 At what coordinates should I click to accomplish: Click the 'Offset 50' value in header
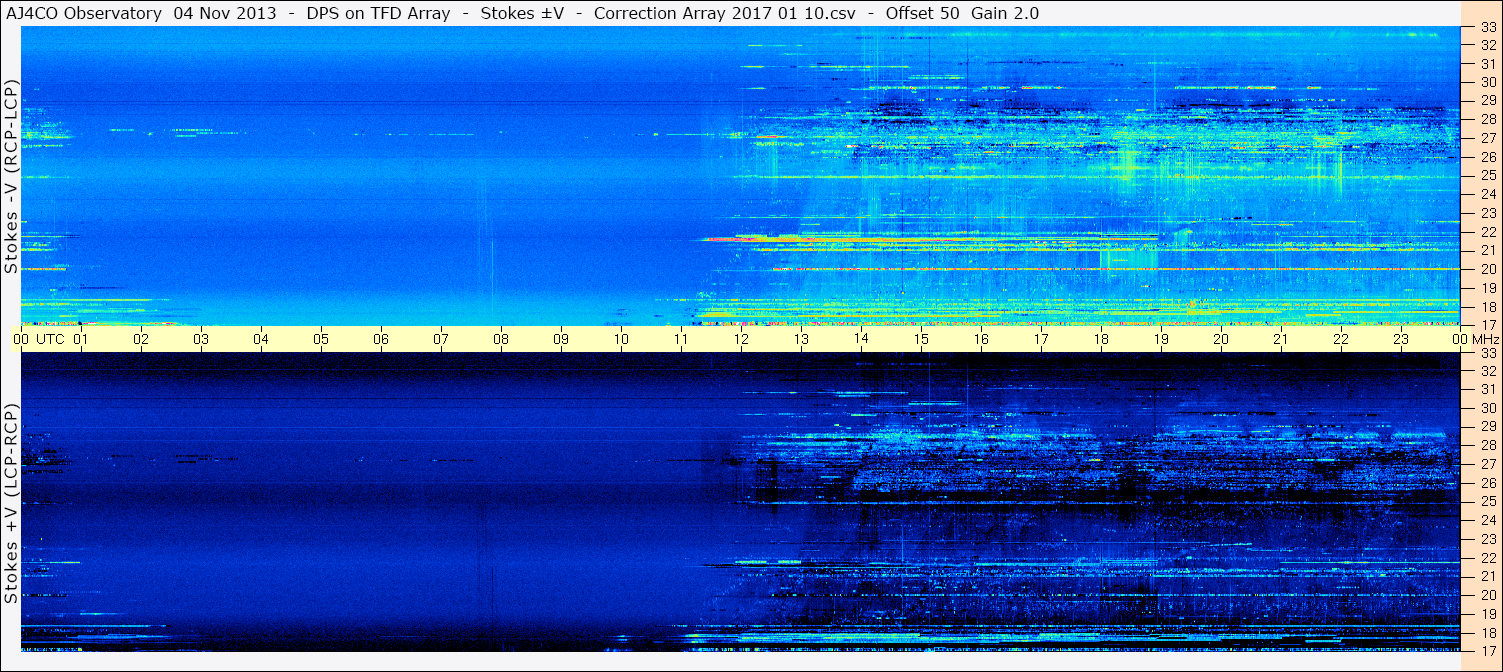click(922, 13)
